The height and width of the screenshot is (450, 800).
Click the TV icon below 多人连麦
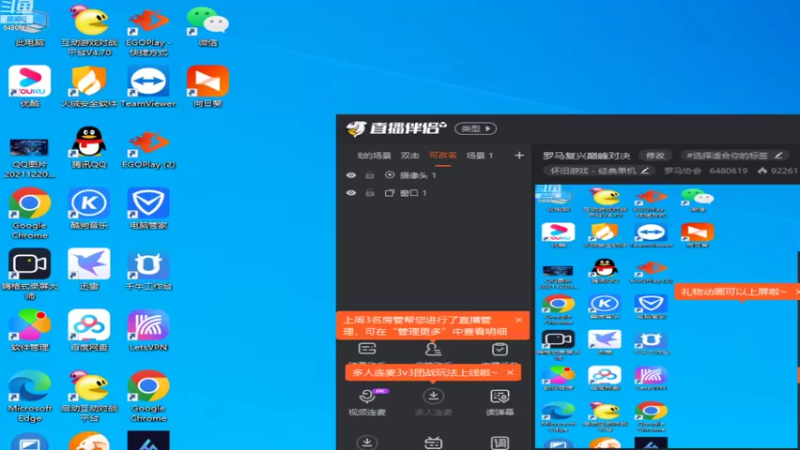tap(433, 442)
